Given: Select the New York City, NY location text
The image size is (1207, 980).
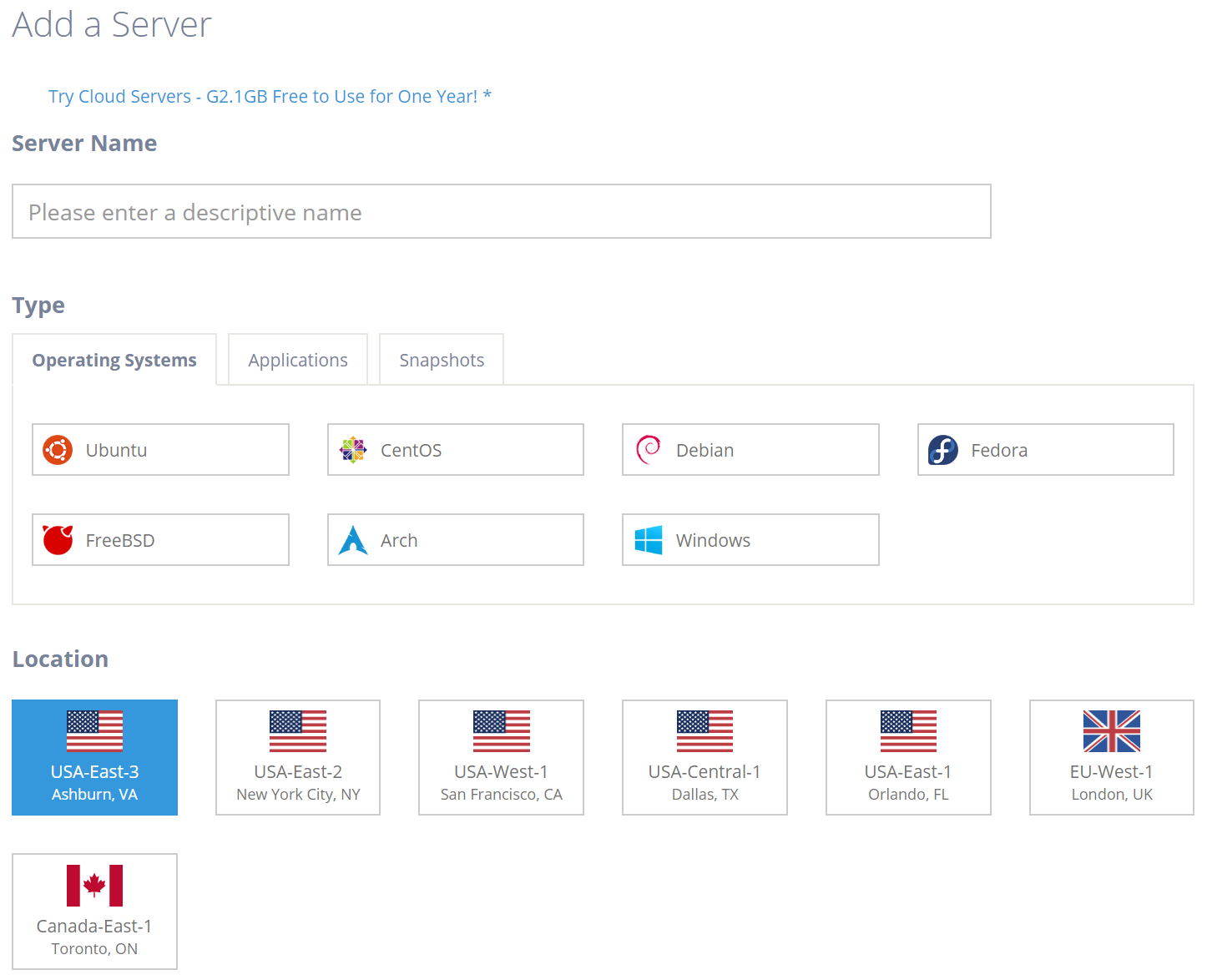Looking at the screenshot, I should point(298,795).
